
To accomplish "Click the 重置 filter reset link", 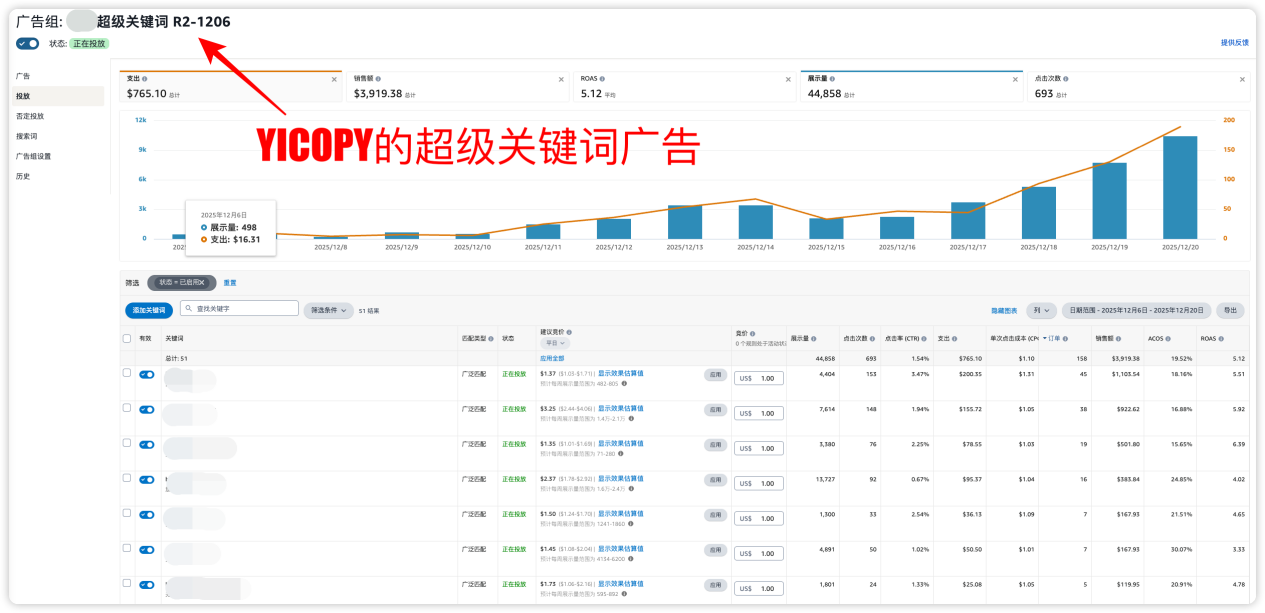I will point(229,283).
